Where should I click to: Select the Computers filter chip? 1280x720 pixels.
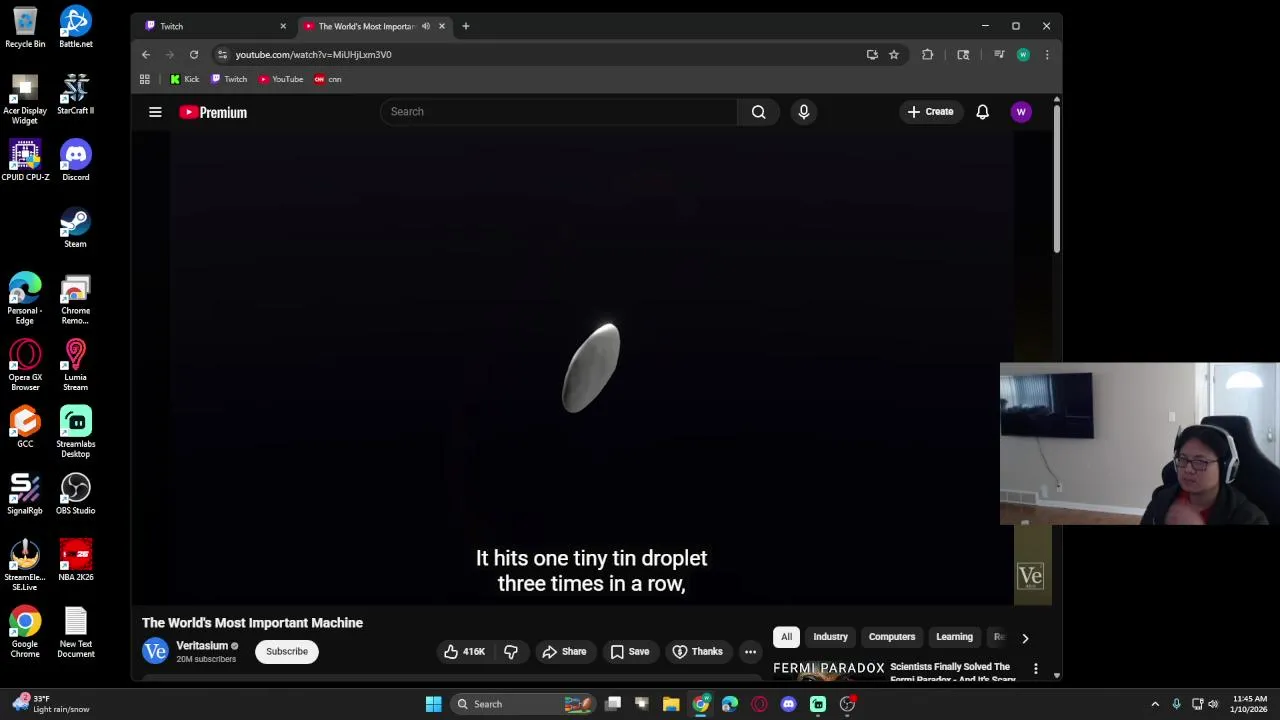pos(892,637)
